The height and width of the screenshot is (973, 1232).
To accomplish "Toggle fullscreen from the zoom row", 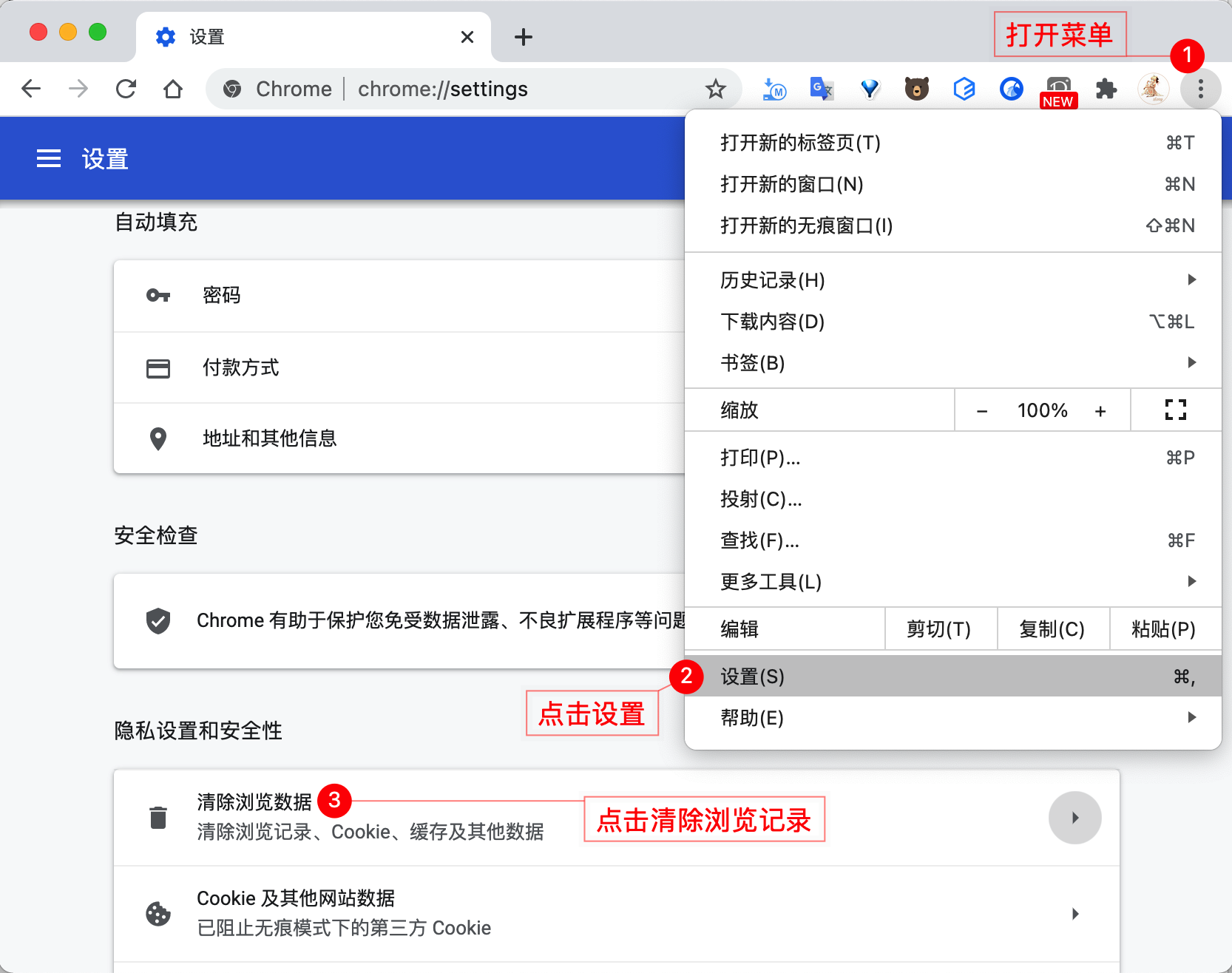I will (x=1176, y=410).
